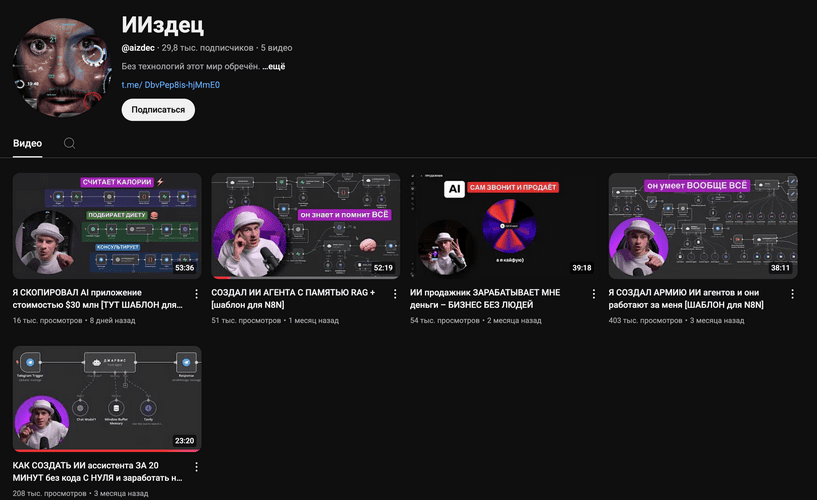Open thumbnail labeled он умеет ВООБЩЕ ВСЁ

[x=703, y=225]
